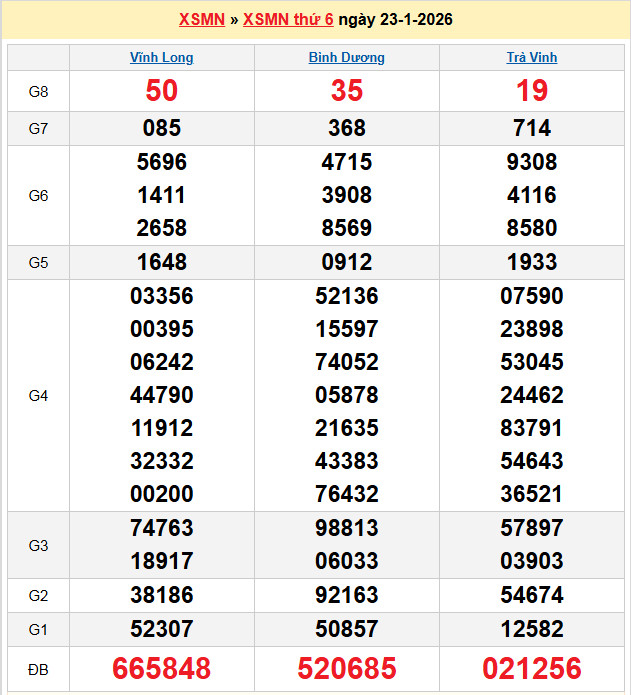Click the G8 row label
This screenshot has width=631, height=695.
38,92
